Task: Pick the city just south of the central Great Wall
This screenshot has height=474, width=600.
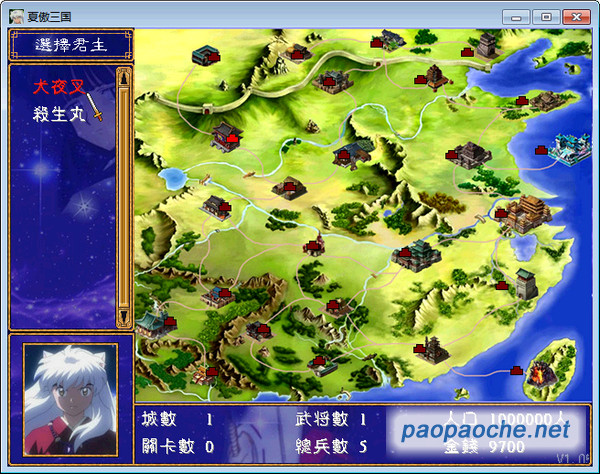Action: (x=332, y=82)
